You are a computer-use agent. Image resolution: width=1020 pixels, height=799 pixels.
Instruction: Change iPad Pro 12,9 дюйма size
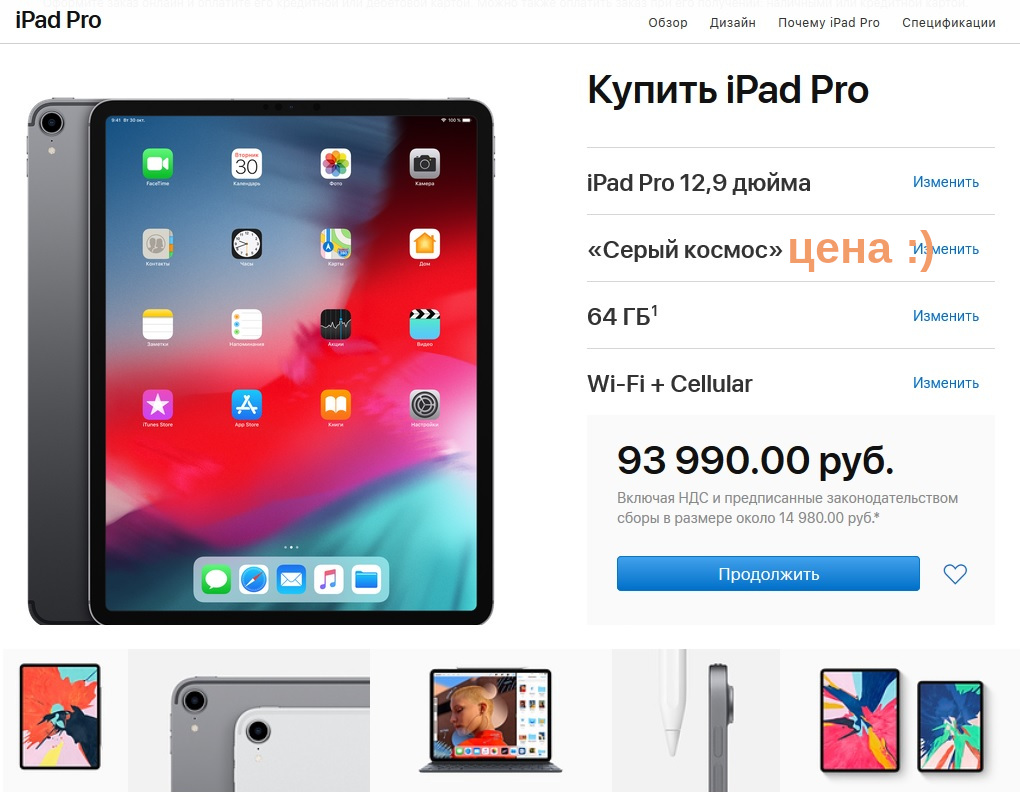click(x=946, y=182)
